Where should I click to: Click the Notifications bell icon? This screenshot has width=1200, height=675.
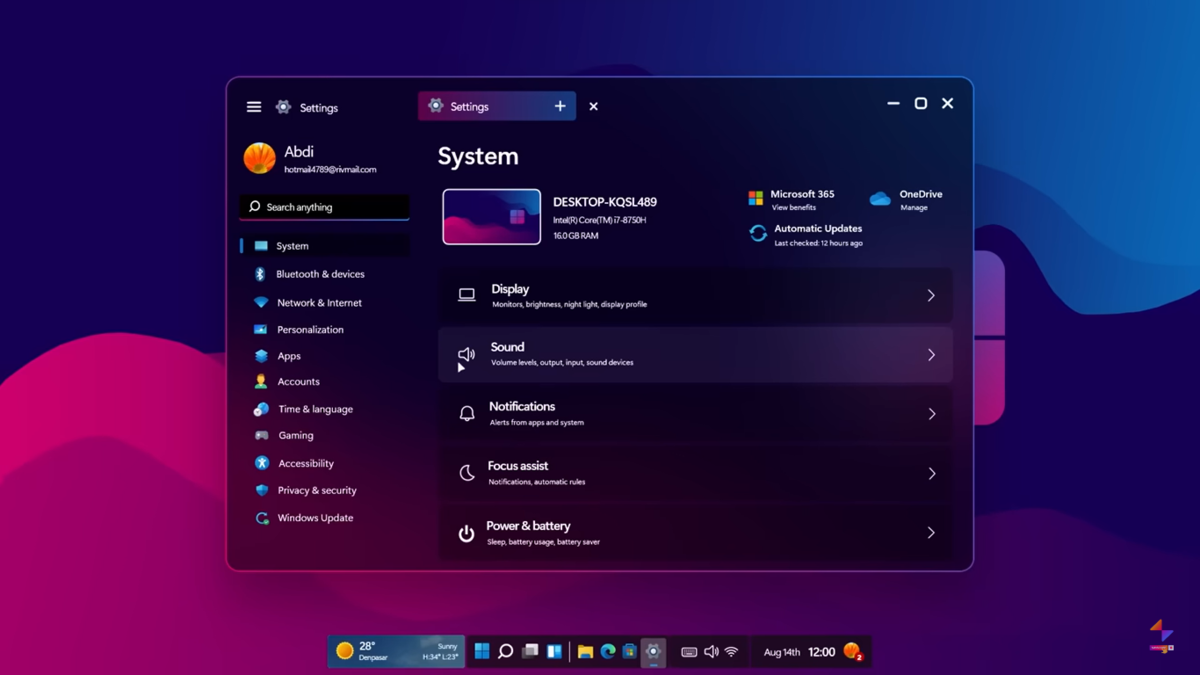tap(467, 413)
